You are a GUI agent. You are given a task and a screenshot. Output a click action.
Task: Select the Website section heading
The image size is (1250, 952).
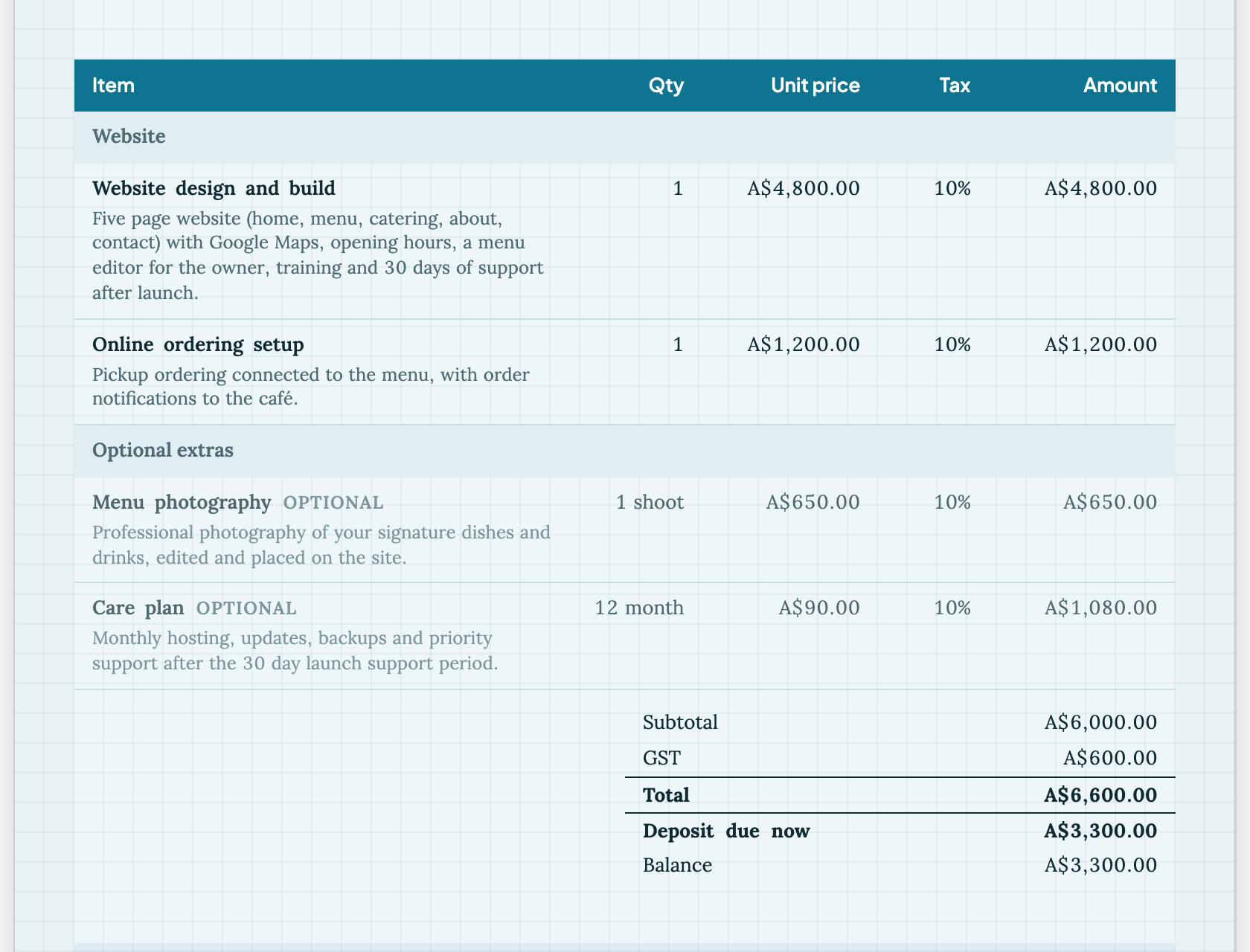pyautogui.click(x=129, y=137)
